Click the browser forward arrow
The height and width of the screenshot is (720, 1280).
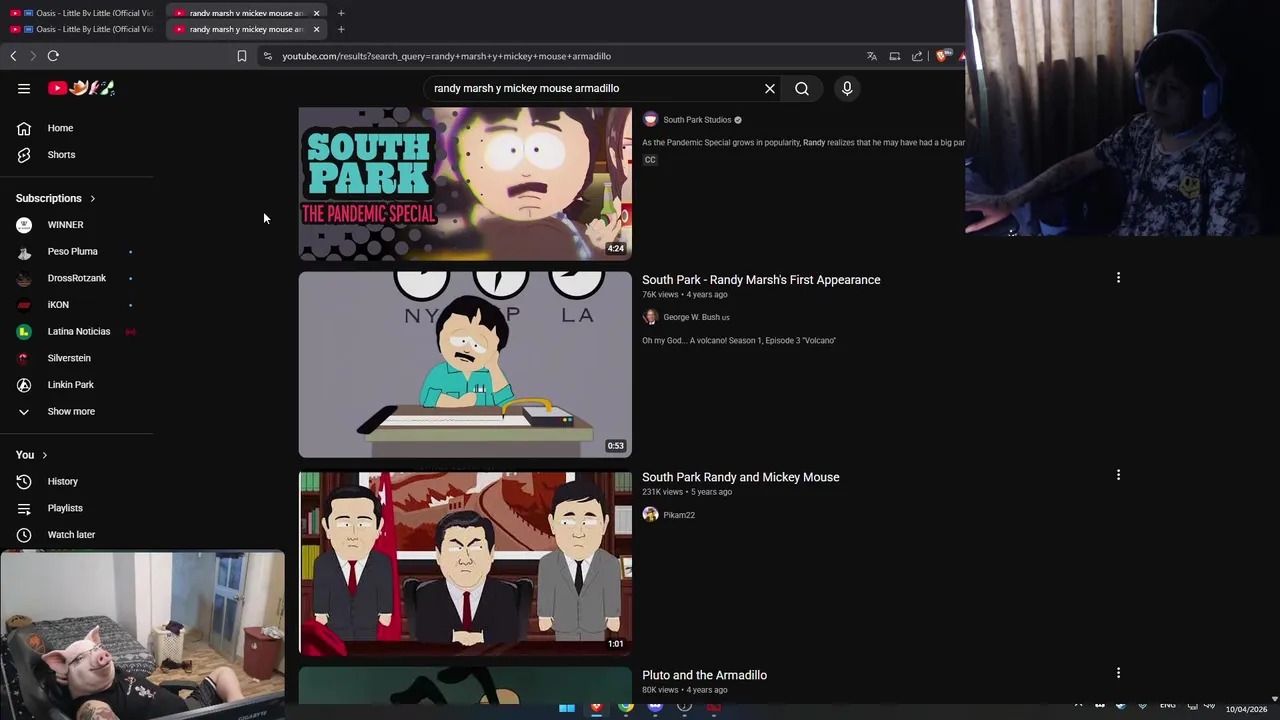32,56
